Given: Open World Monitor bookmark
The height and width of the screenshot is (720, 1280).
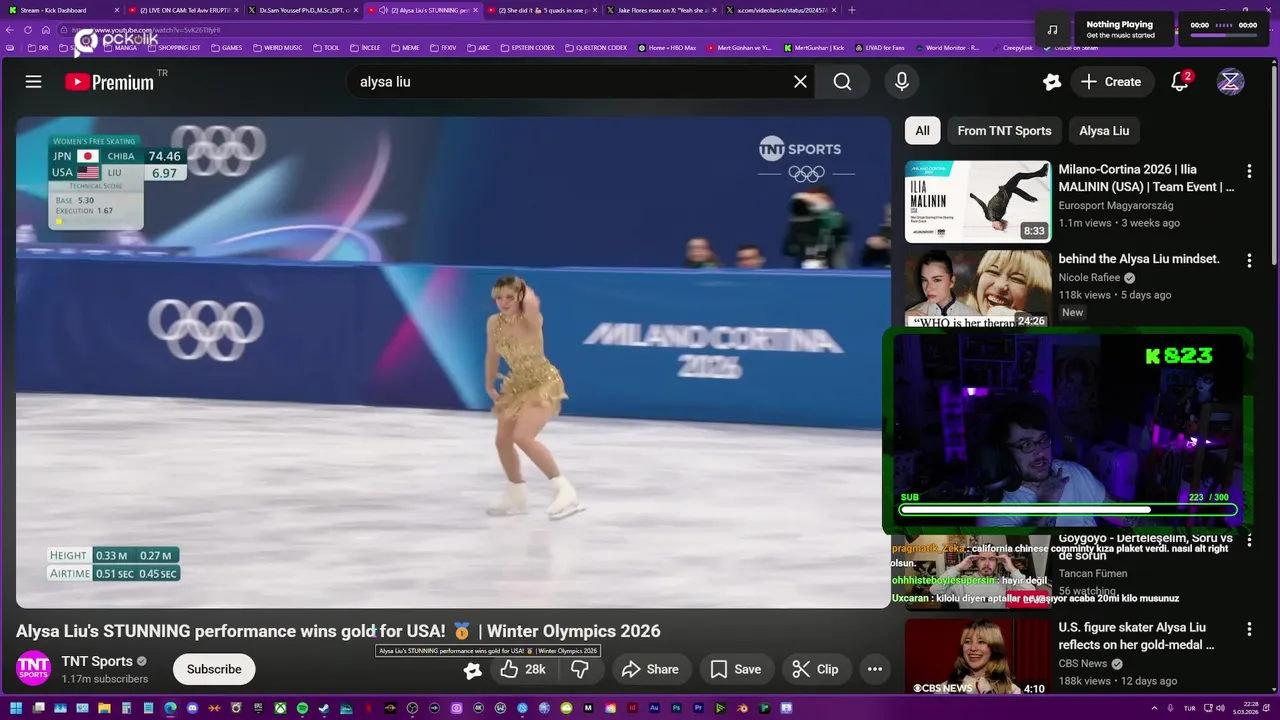Looking at the screenshot, I should pyautogui.click(x=946, y=48).
